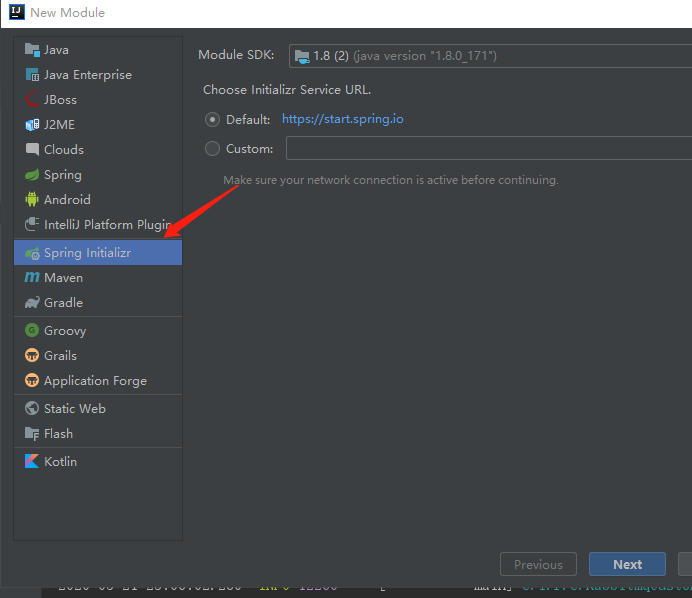Click the network connection notice text
This screenshot has width=692, height=598.
tap(391, 180)
